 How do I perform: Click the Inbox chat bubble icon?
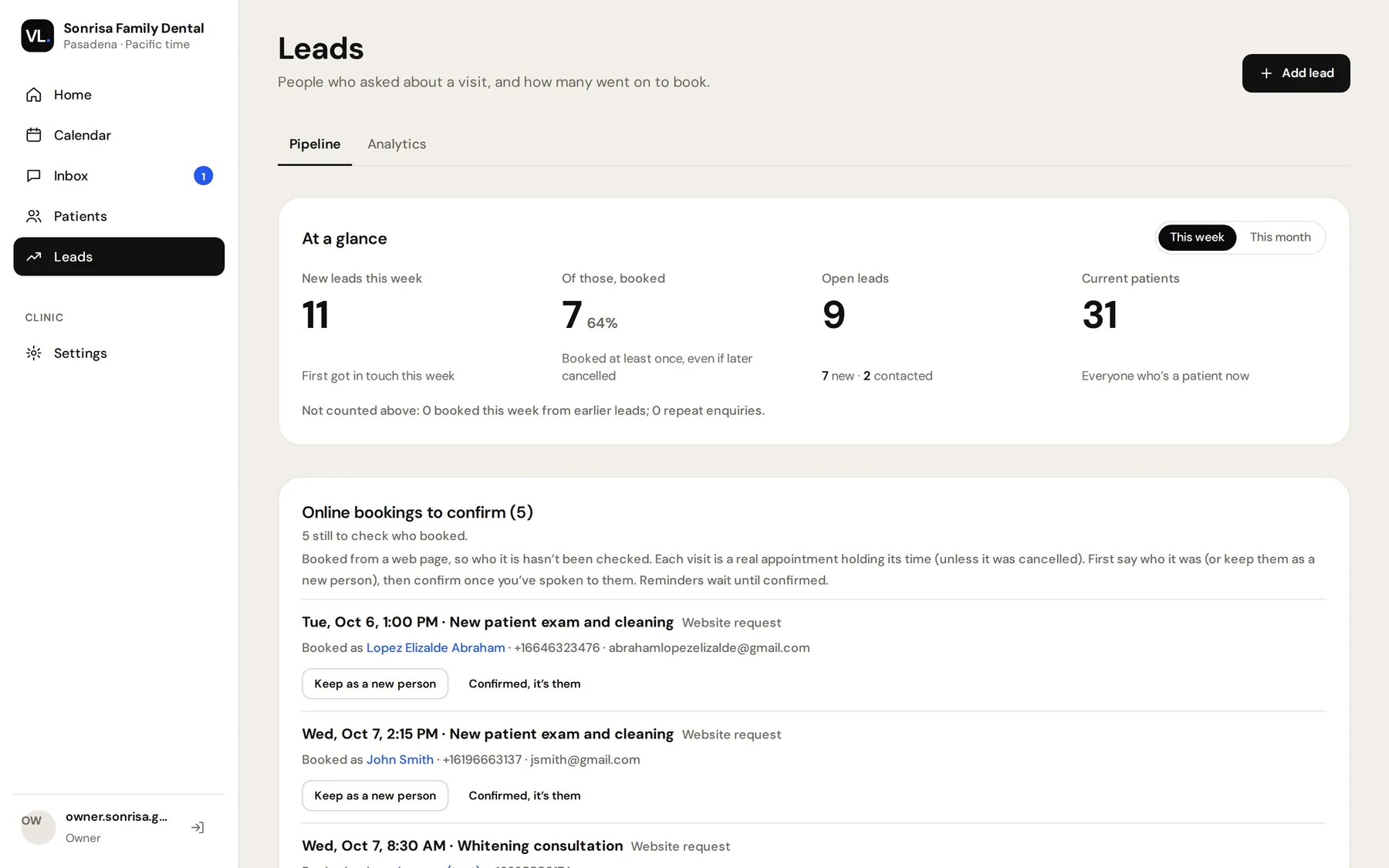(x=33, y=176)
